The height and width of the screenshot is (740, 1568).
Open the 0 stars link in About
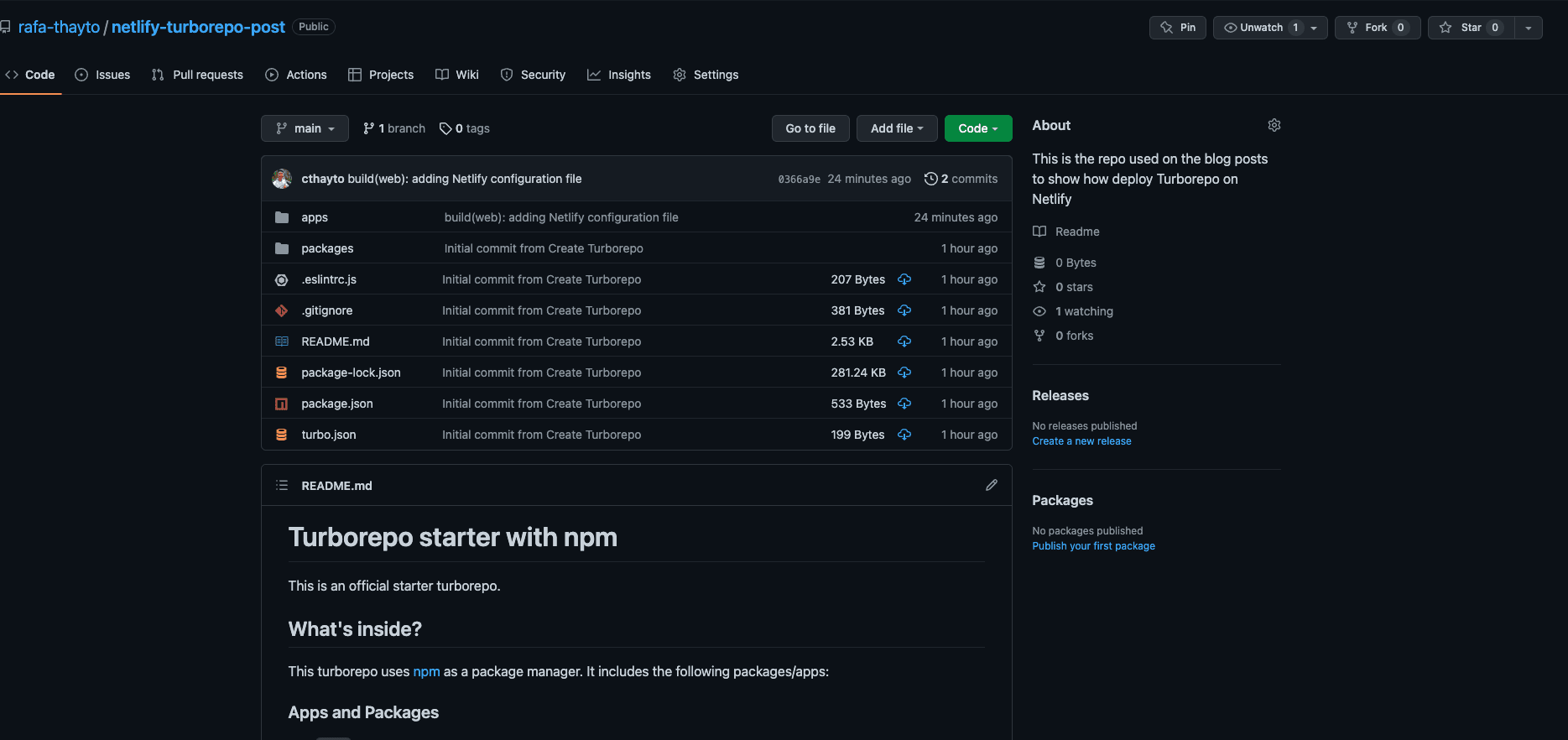(1074, 287)
